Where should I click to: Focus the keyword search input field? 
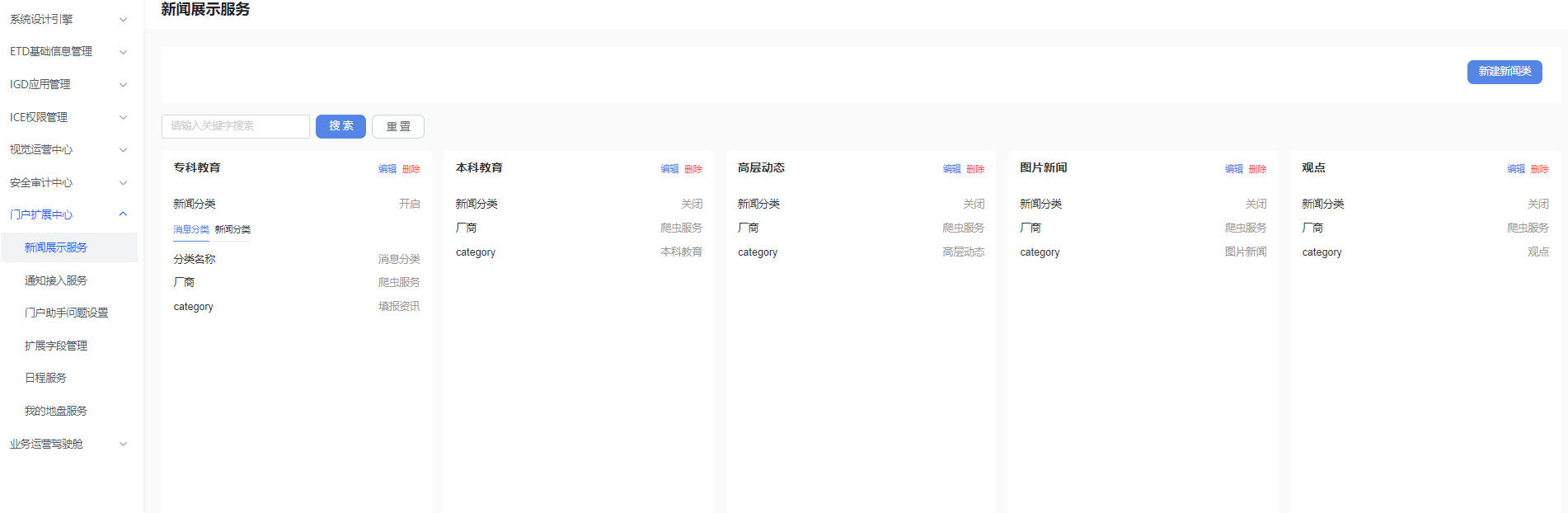click(236, 126)
